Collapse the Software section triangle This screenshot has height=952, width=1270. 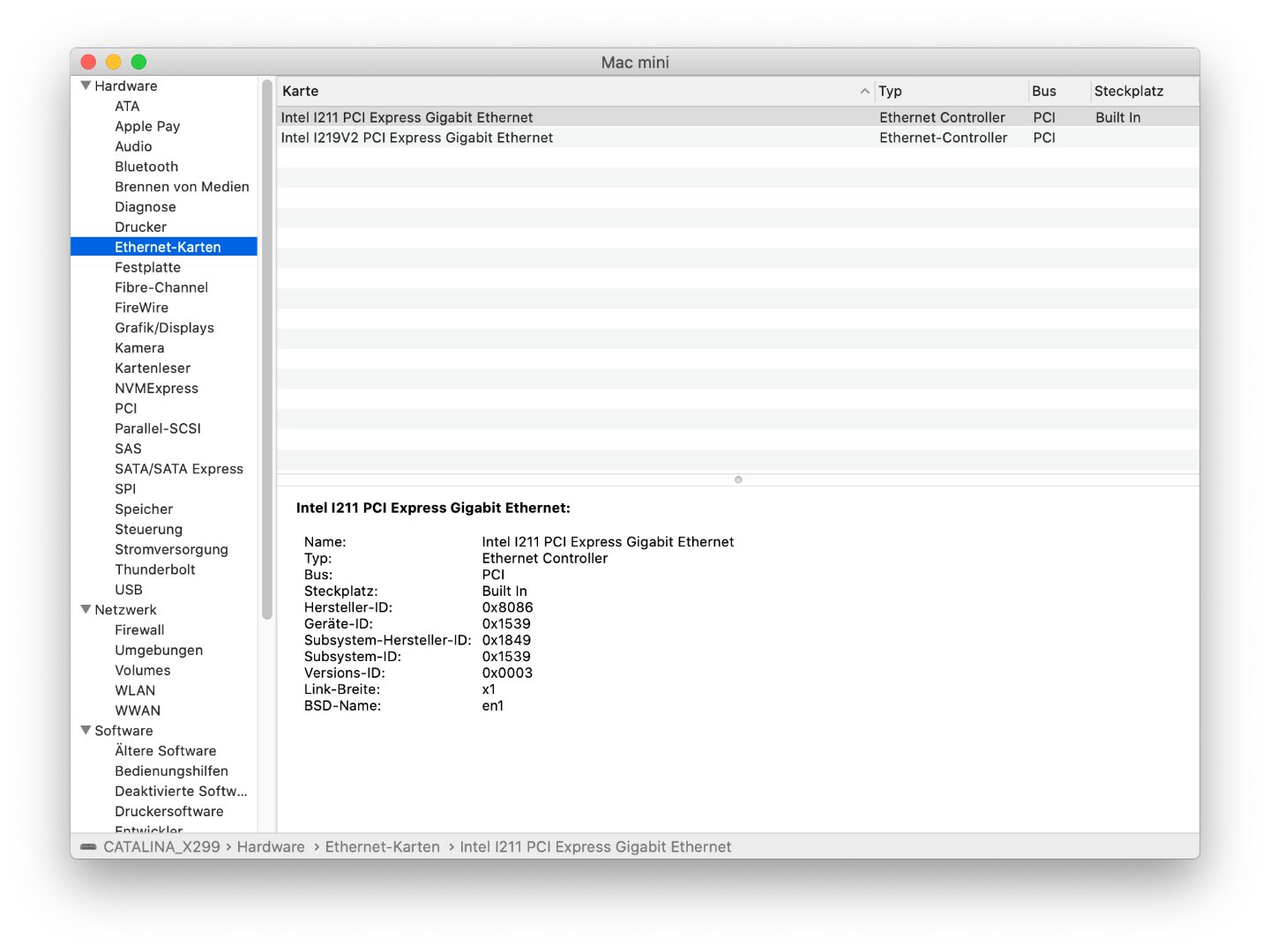pos(86,730)
